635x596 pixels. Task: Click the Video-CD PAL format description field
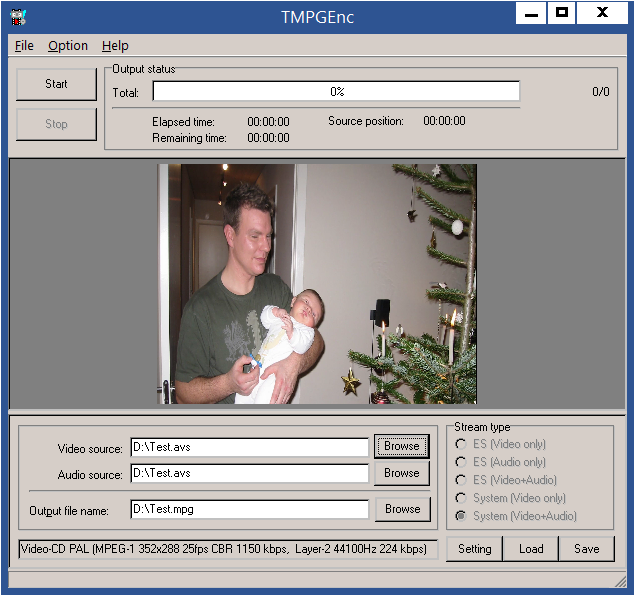228,549
